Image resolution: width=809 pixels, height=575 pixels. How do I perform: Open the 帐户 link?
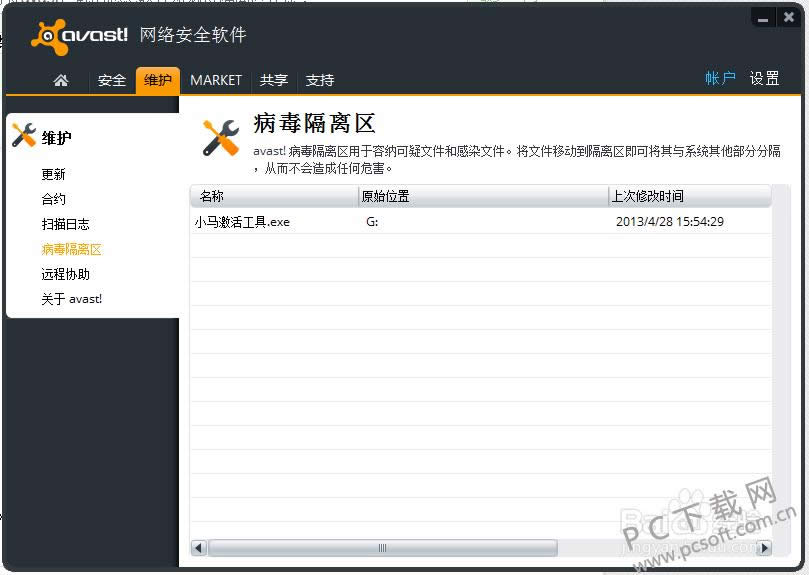720,78
